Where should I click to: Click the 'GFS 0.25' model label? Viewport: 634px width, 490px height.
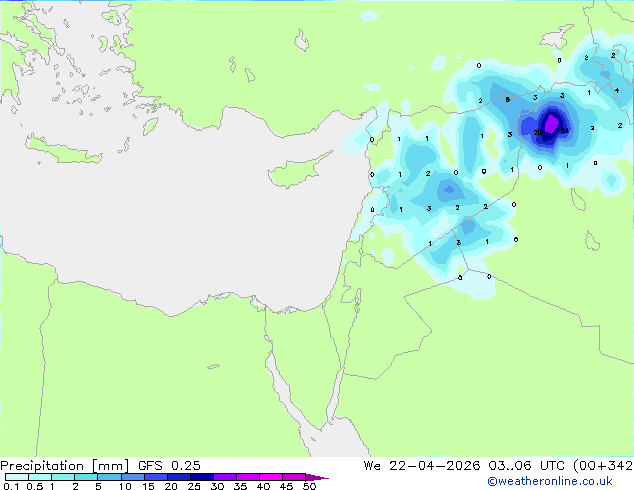pos(169,466)
